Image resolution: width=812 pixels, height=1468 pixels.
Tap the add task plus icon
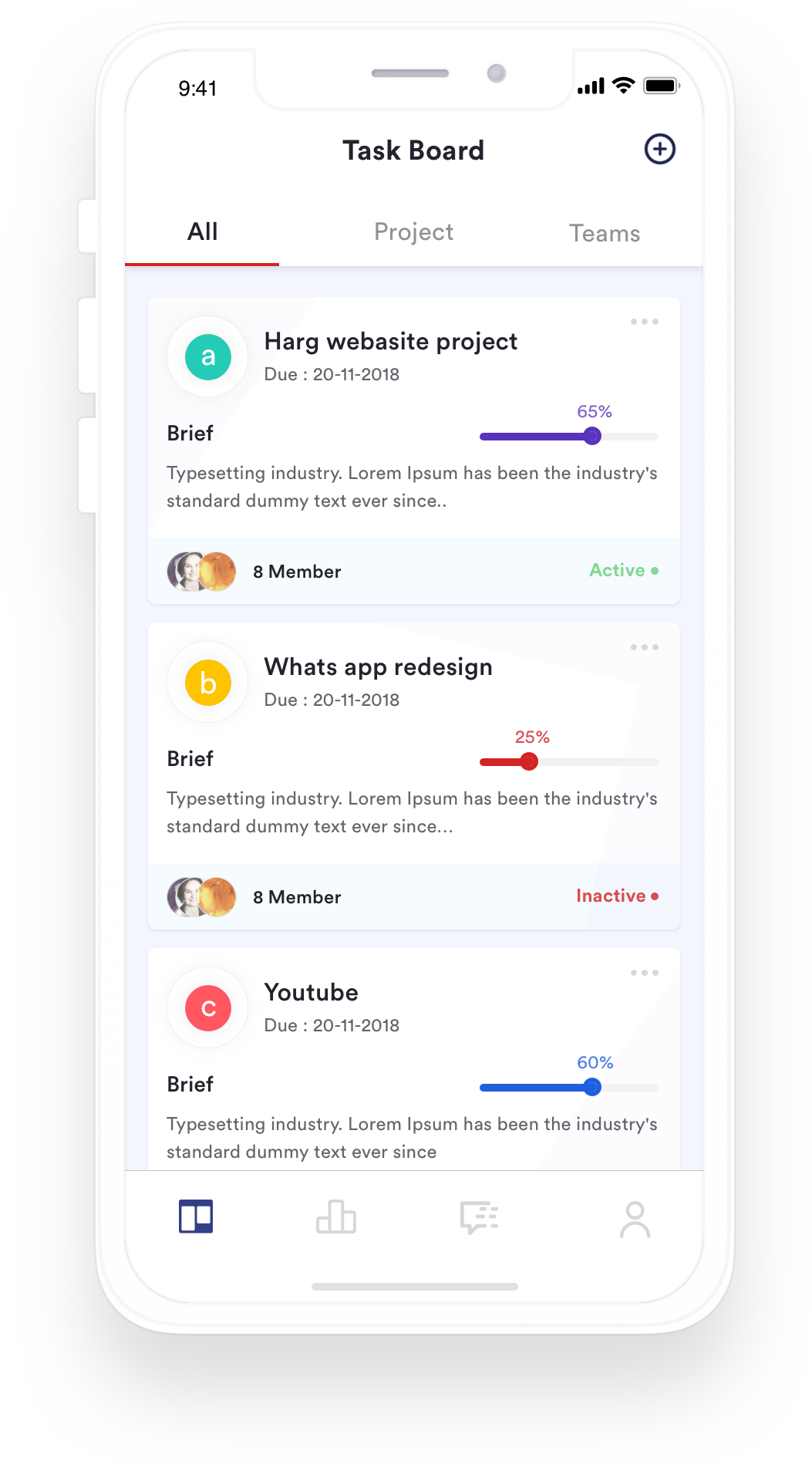pyautogui.click(x=659, y=149)
